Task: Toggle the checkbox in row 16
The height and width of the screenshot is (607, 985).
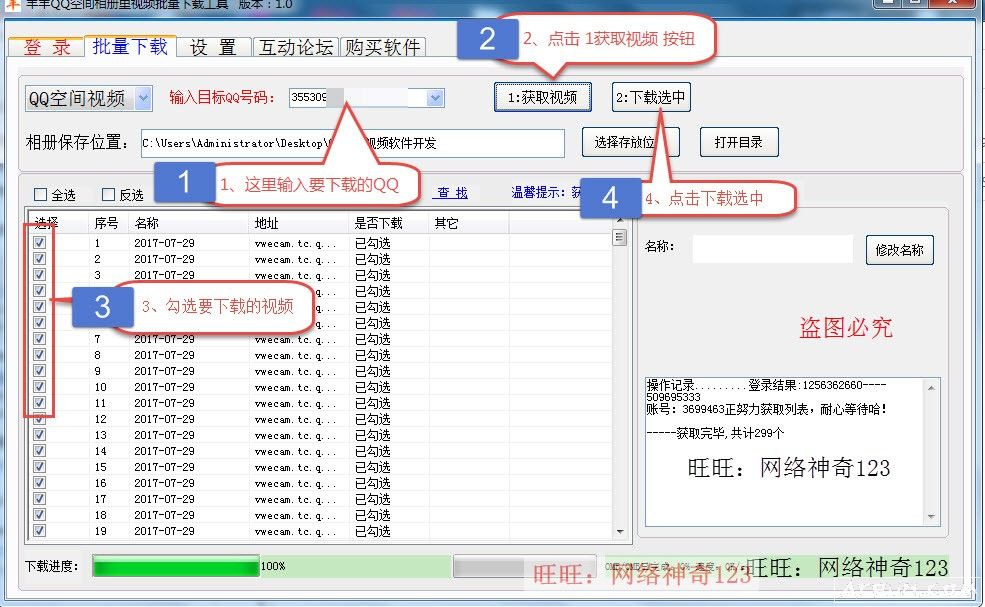Action: tap(40, 483)
